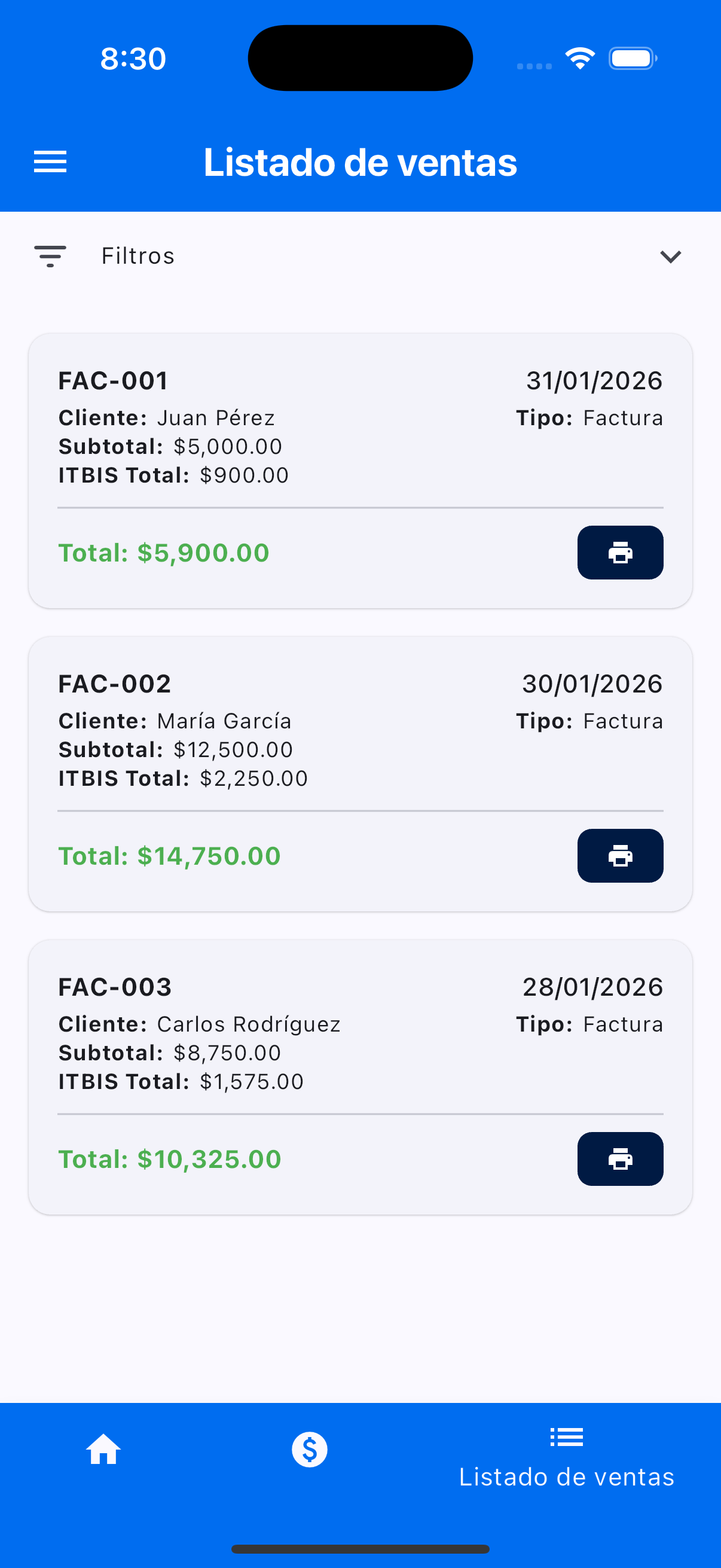Select the FAC-003 invoice title
Viewport: 721px width, 1568px height.
click(x=115, y=987)
